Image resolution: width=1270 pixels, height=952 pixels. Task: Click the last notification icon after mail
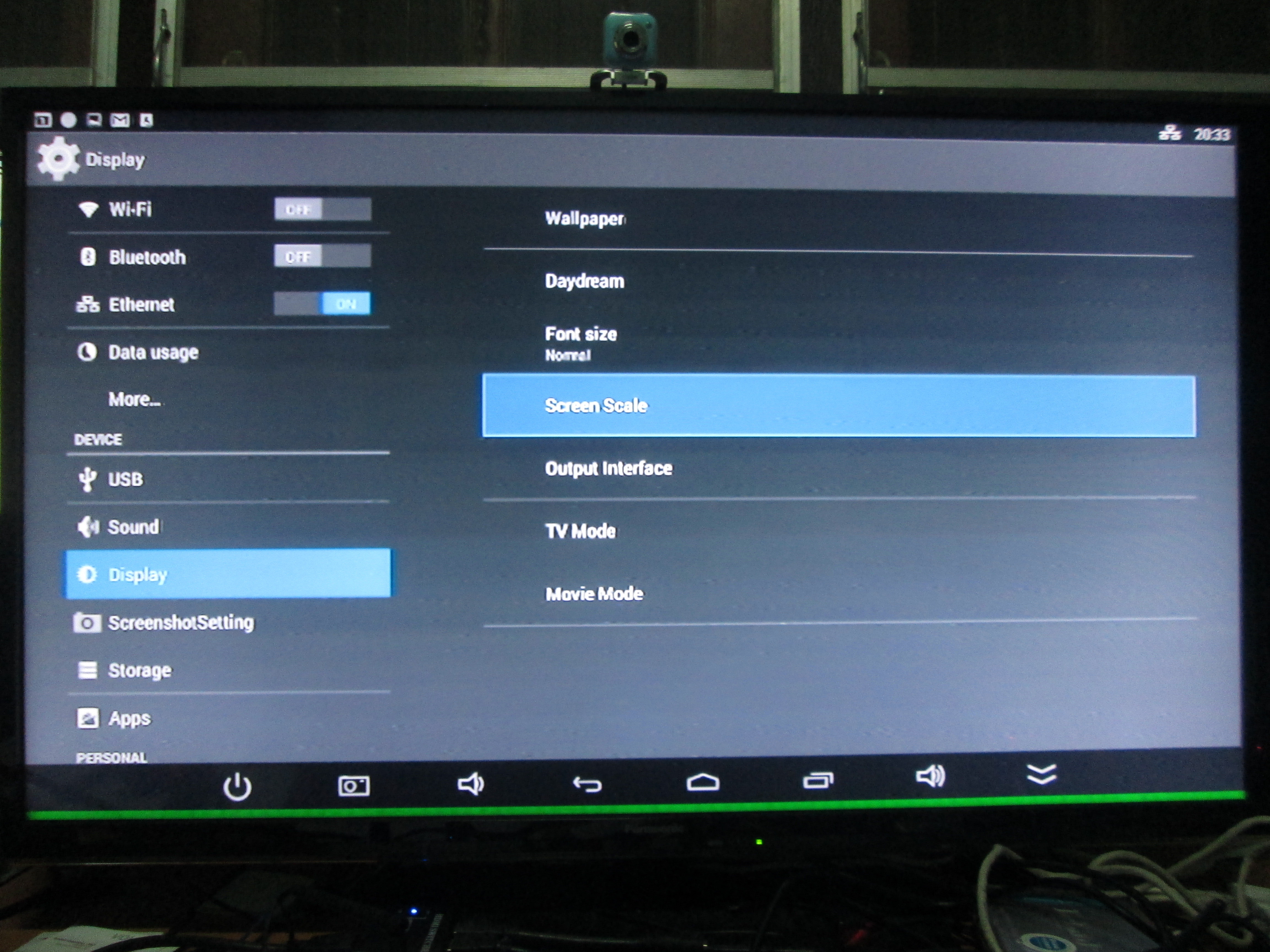coord(146,120)
